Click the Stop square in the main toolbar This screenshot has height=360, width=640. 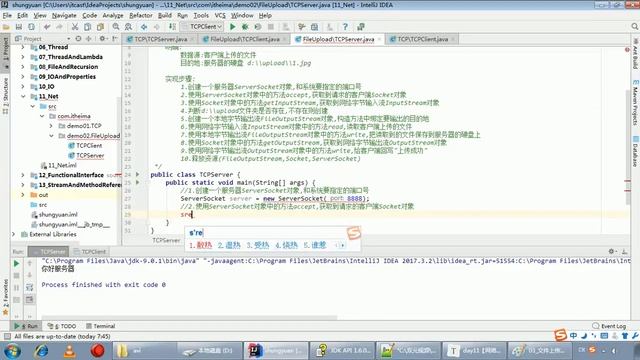pyautogui.click(x=270, y=27)
